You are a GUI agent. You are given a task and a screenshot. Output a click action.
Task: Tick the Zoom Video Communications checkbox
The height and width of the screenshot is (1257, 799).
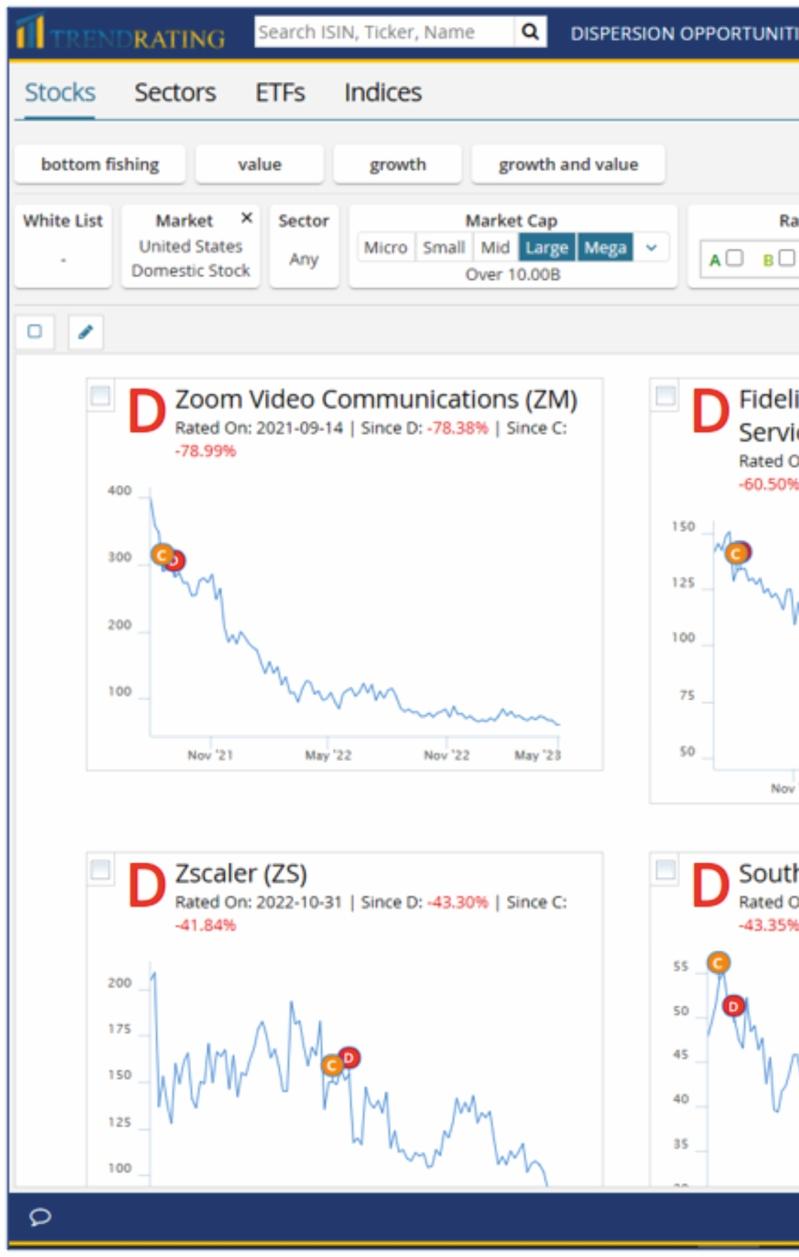pos(100,396)
